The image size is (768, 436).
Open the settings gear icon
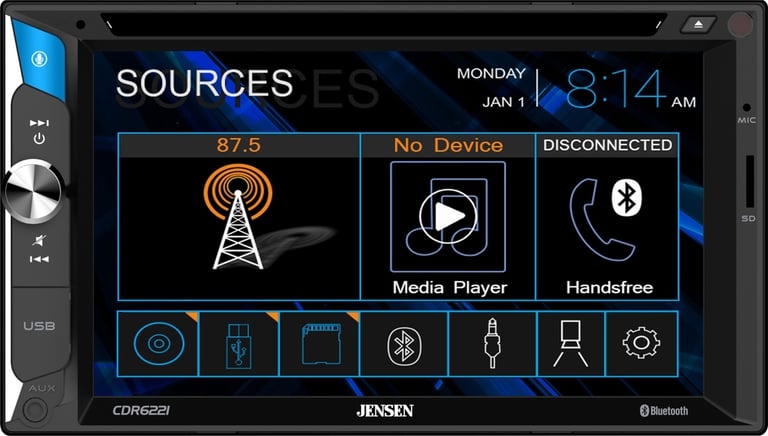(x=641, y=342)
